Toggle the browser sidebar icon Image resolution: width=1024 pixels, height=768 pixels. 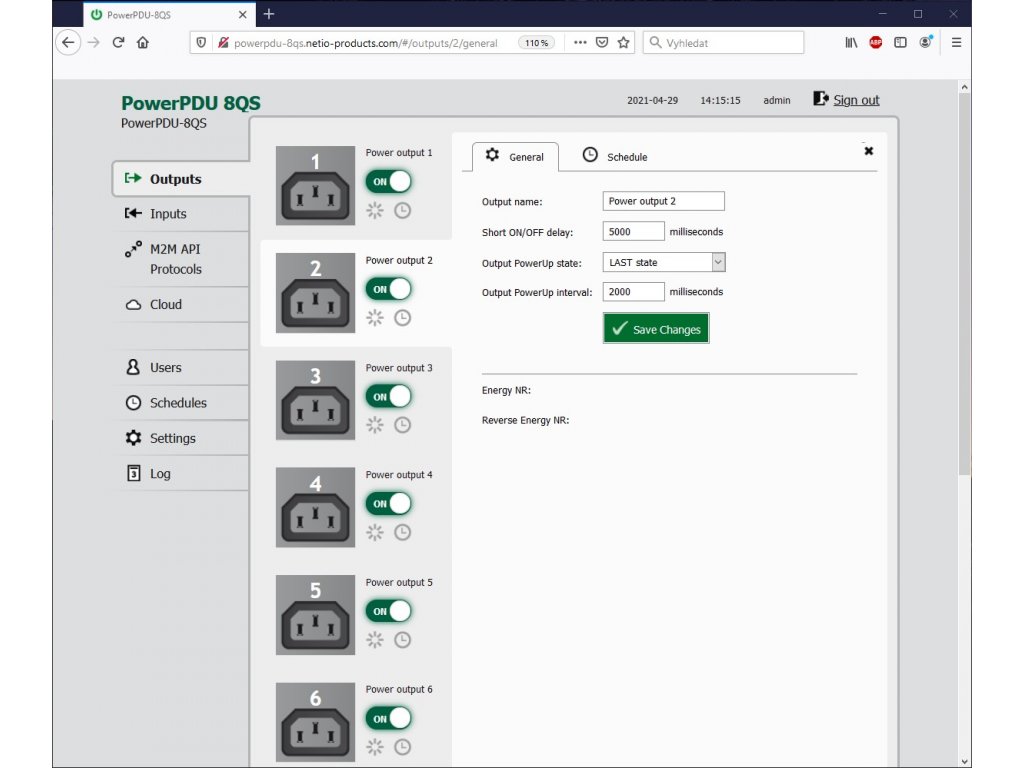point(901,42)
